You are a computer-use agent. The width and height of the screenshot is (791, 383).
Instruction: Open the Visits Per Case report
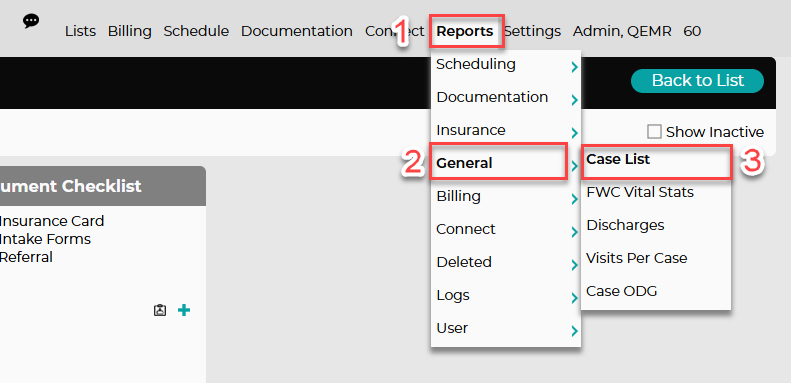pyautogui.click(x=637, y=258)
